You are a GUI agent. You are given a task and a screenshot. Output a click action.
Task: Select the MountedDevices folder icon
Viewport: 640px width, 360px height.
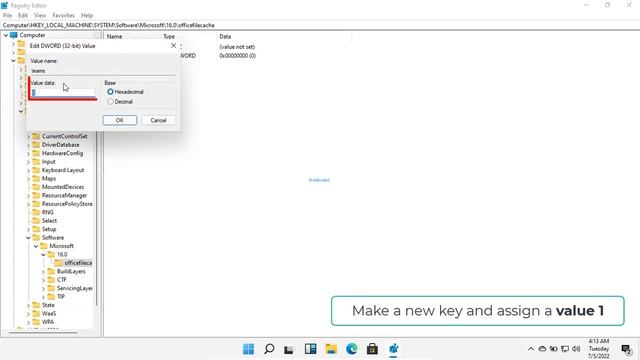36,187
